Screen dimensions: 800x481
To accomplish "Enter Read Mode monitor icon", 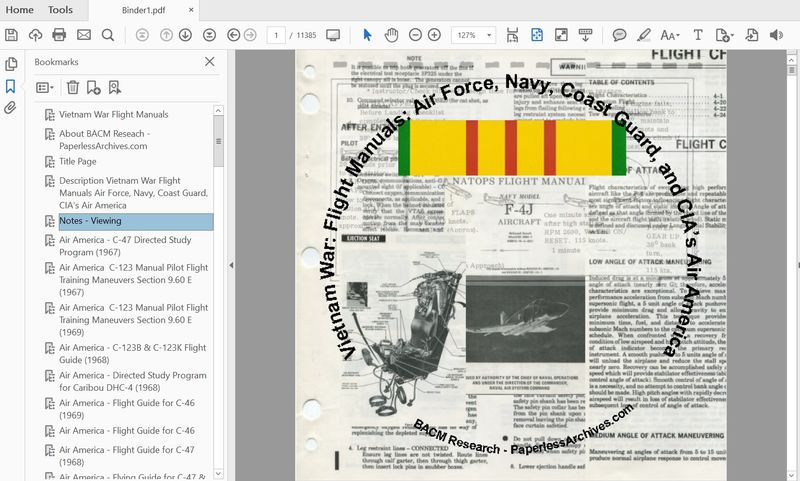I will (333, 35).
